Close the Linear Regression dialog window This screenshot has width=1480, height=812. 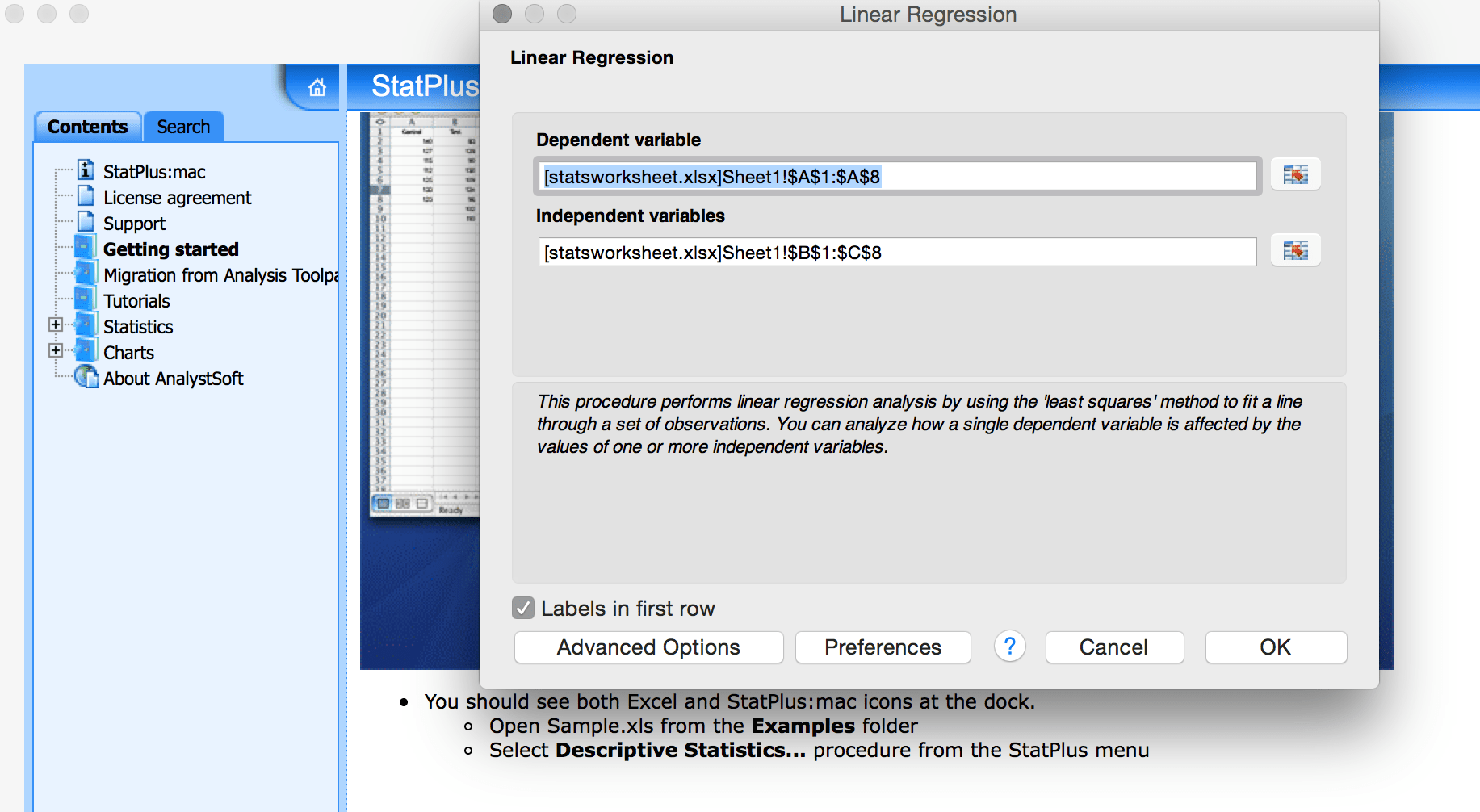point(502,14)
